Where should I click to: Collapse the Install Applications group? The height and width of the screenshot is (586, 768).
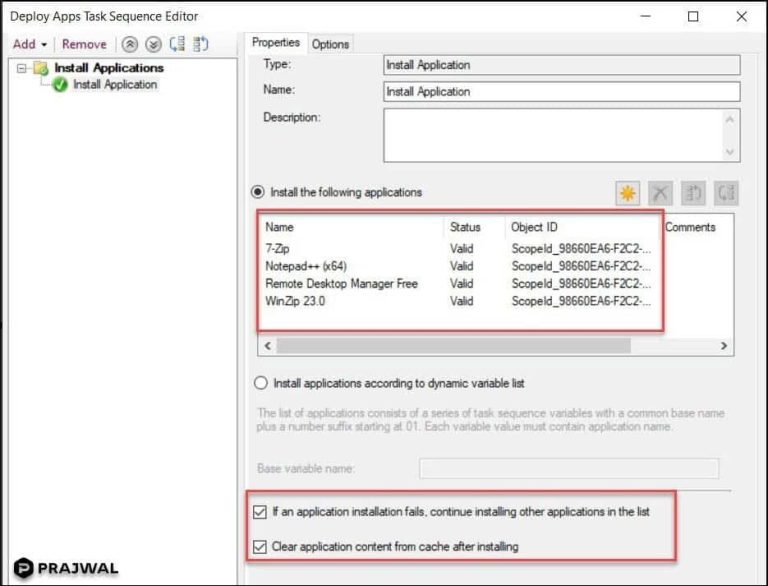[x=22, y=68]
